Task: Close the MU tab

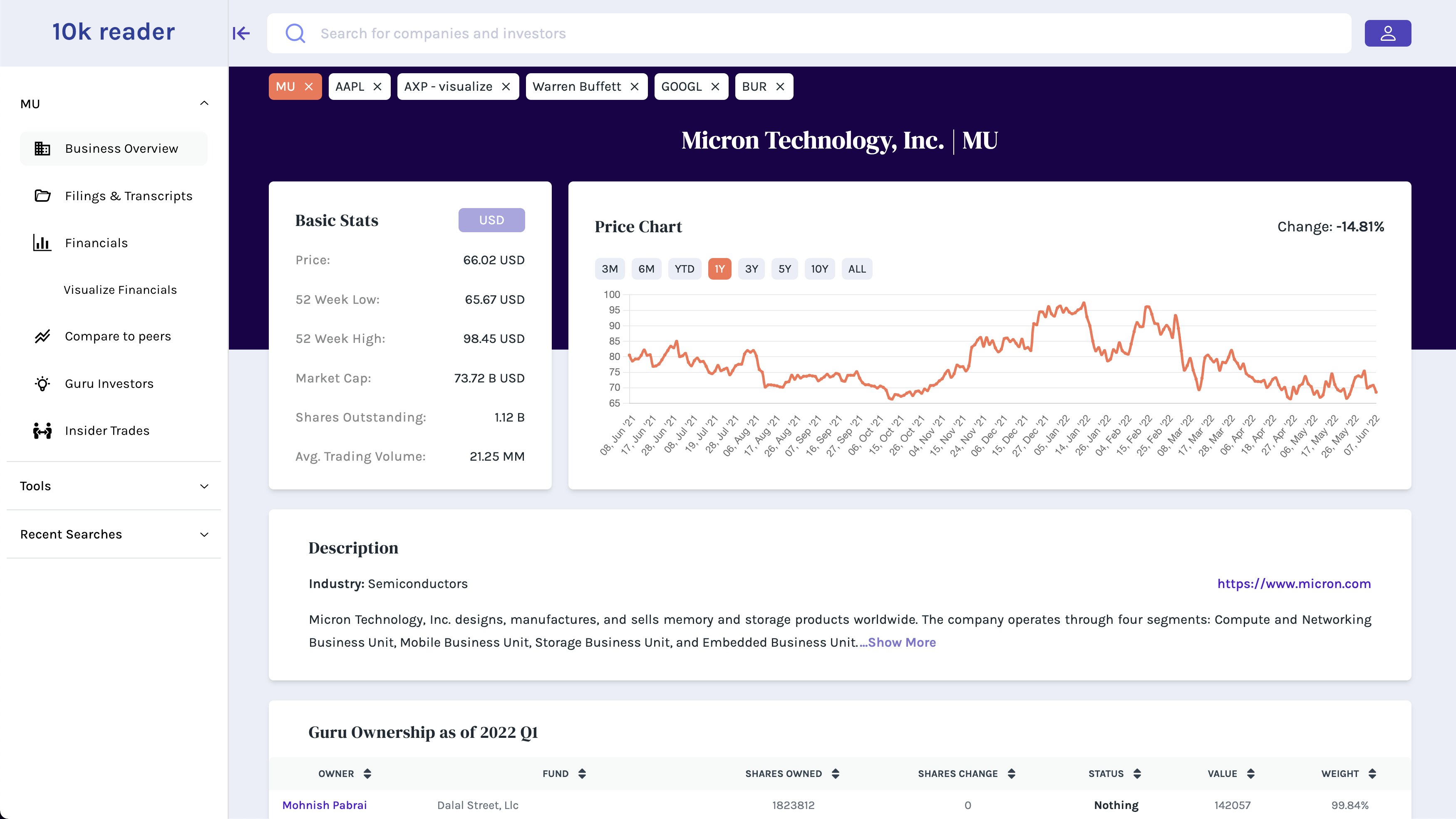Action: click(x=309, y=87)
